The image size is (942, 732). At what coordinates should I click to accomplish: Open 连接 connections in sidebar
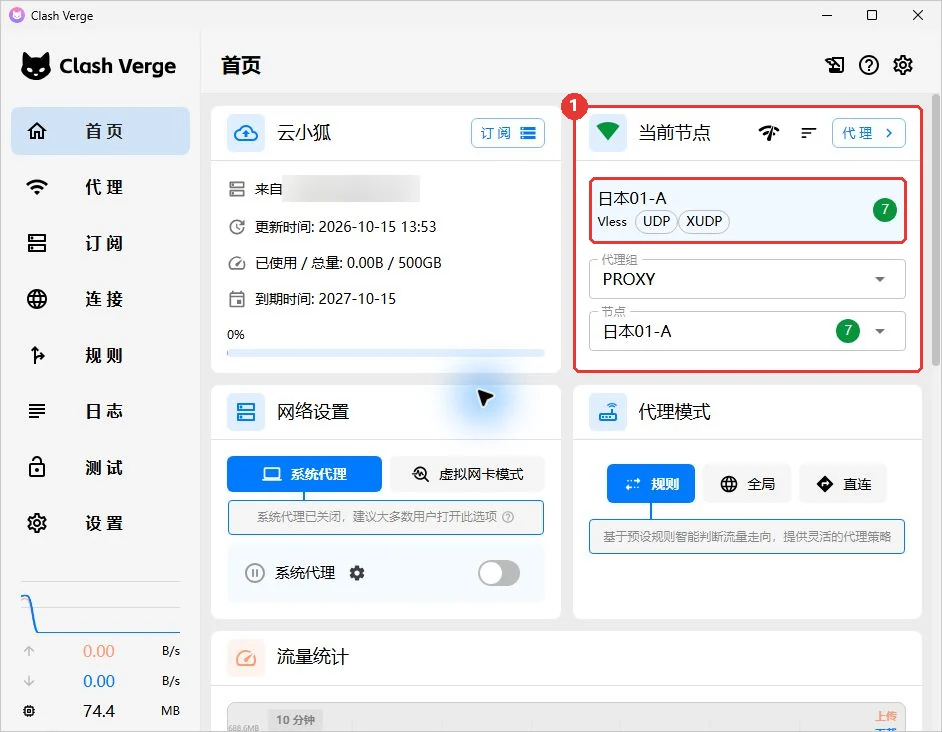click(100, 299)
